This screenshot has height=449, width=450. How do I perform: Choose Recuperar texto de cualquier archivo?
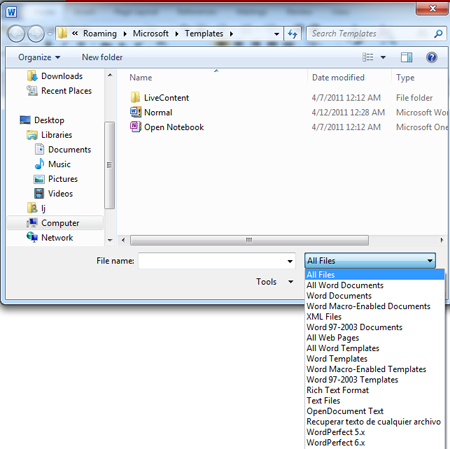pos(375,422)
